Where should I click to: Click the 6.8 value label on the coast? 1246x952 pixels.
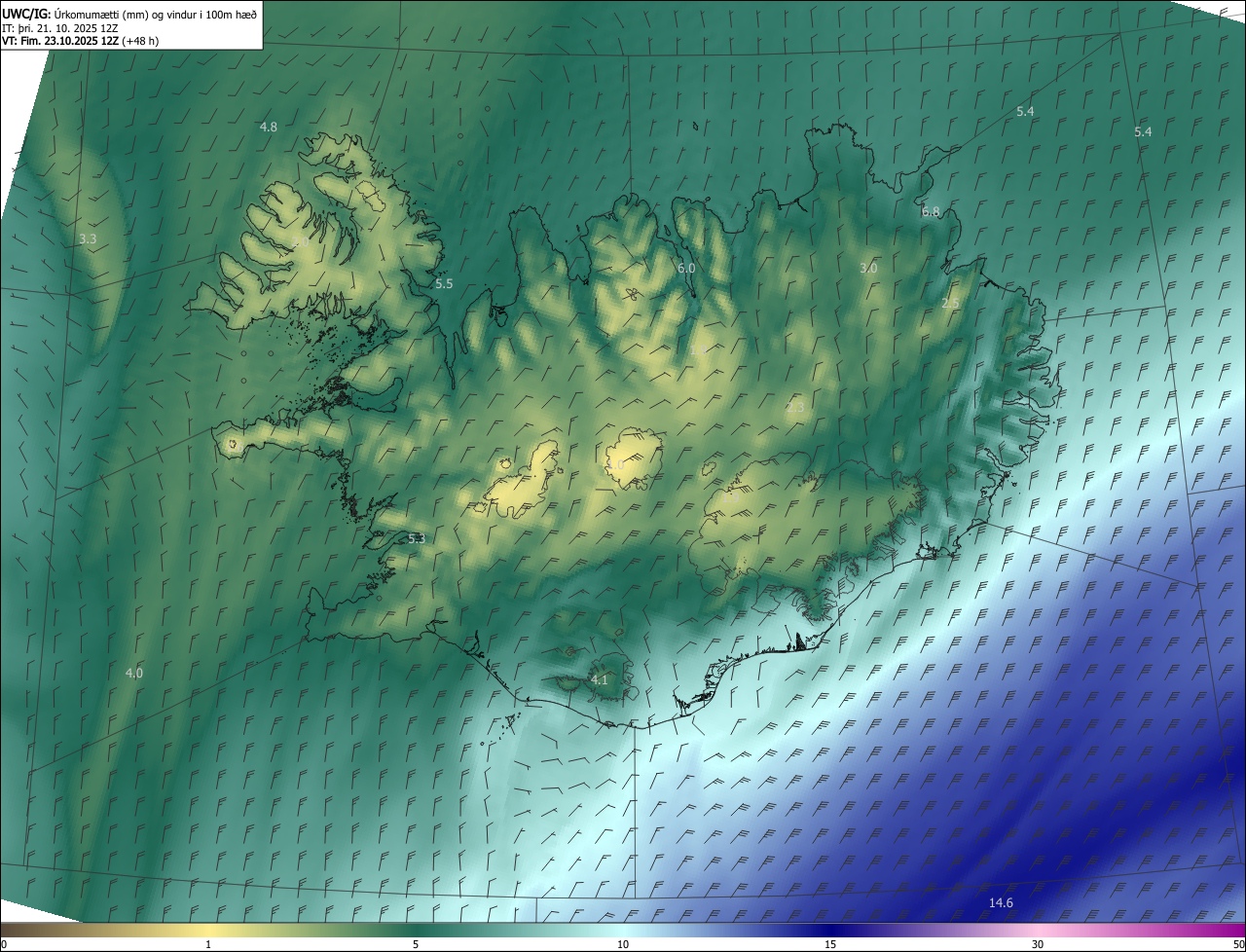click(x=931, y=211)
